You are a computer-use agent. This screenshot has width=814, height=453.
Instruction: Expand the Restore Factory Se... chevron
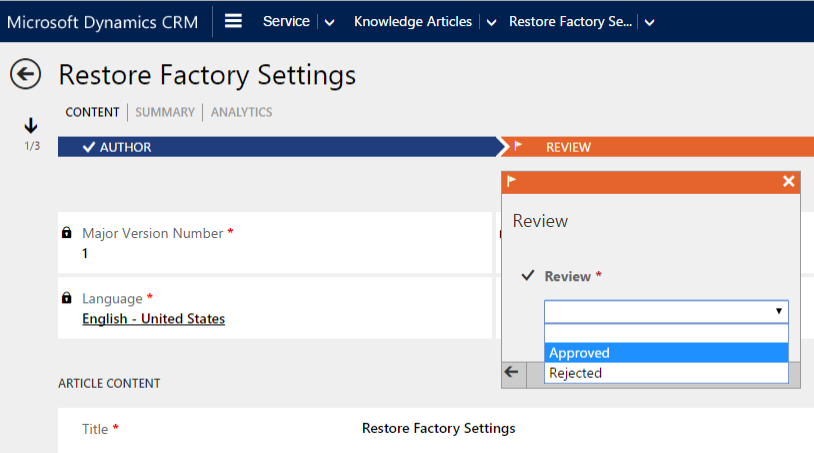[x=649, y=22]
